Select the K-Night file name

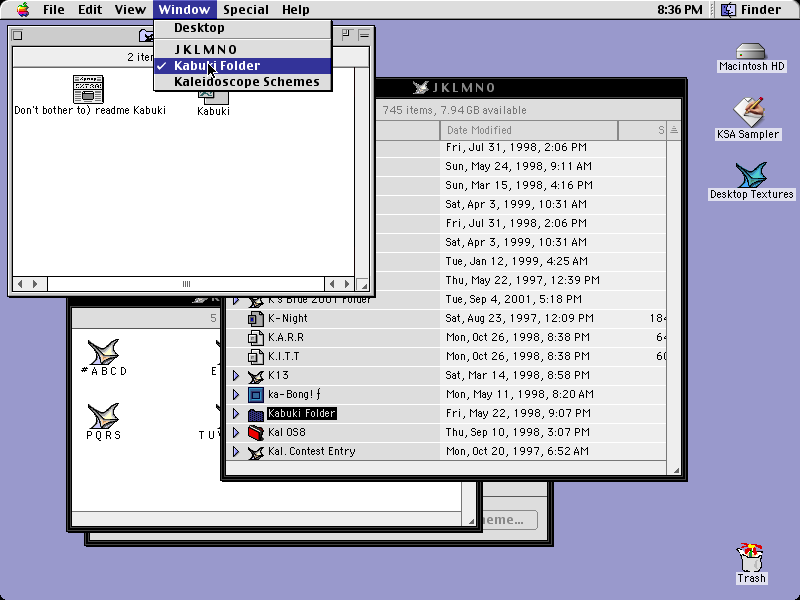point(288,318)
